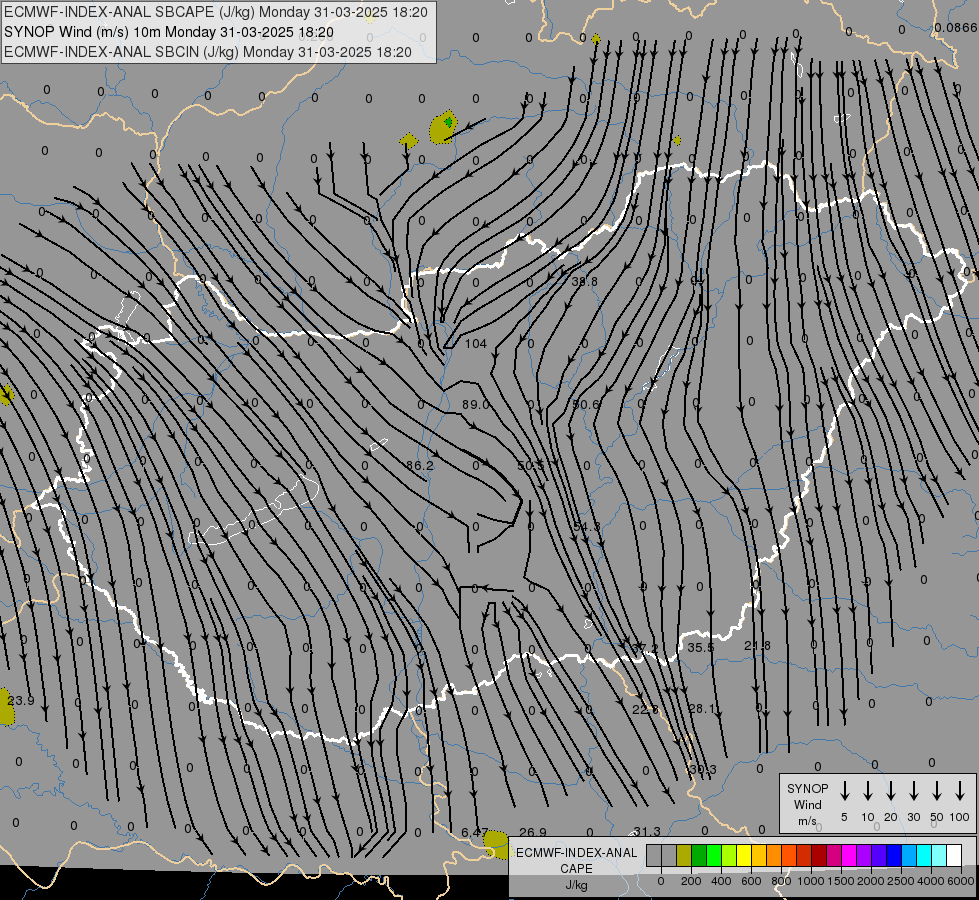Click the legend tick label 200
The height and width of the screenshot is (900, 979).
pyautogui.click(x=691, y=881)
